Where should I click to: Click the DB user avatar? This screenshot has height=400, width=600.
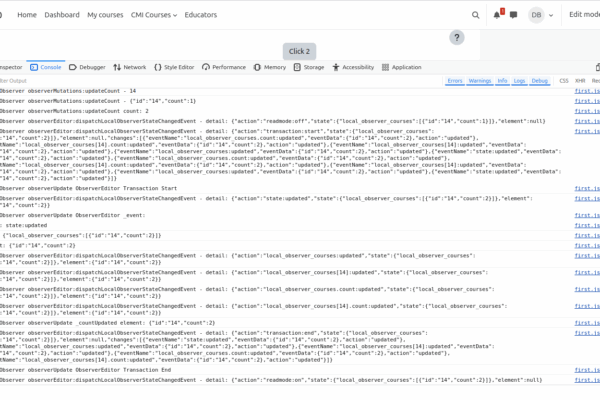tap(537, 15)
